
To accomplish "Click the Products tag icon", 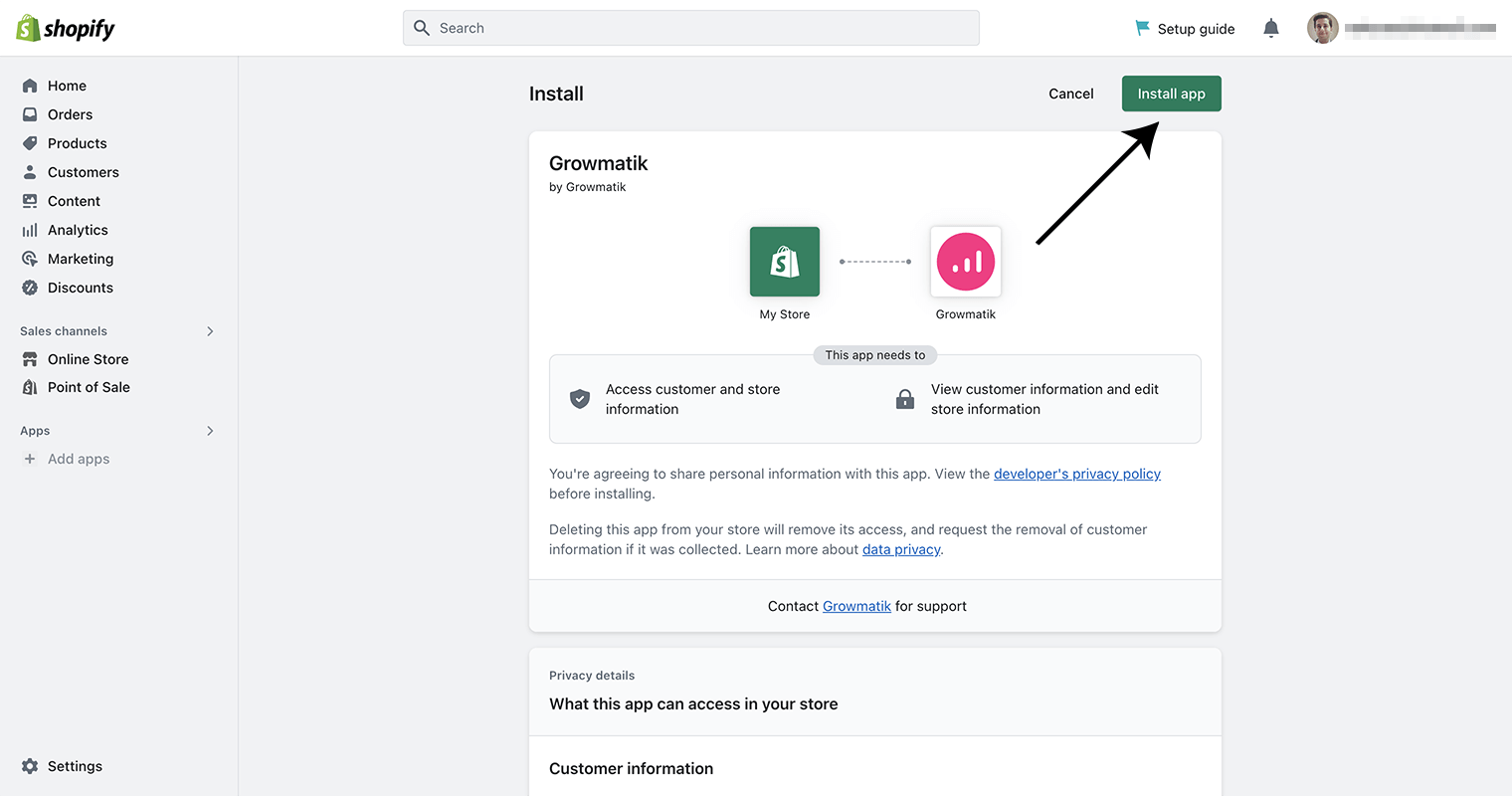I will (30, 143).
